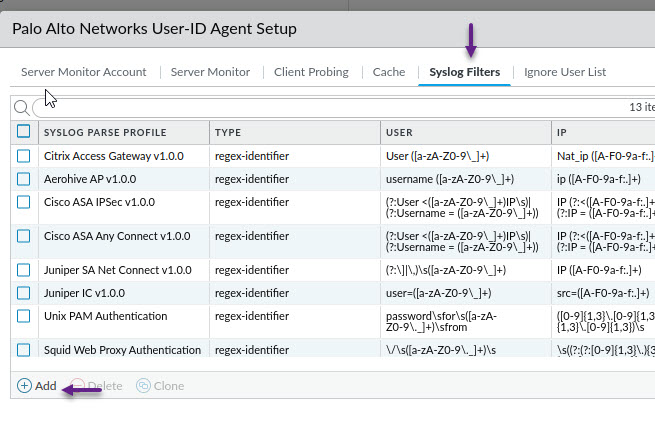Click the Citrix user regex cell
655x423 pixels.
437,156
